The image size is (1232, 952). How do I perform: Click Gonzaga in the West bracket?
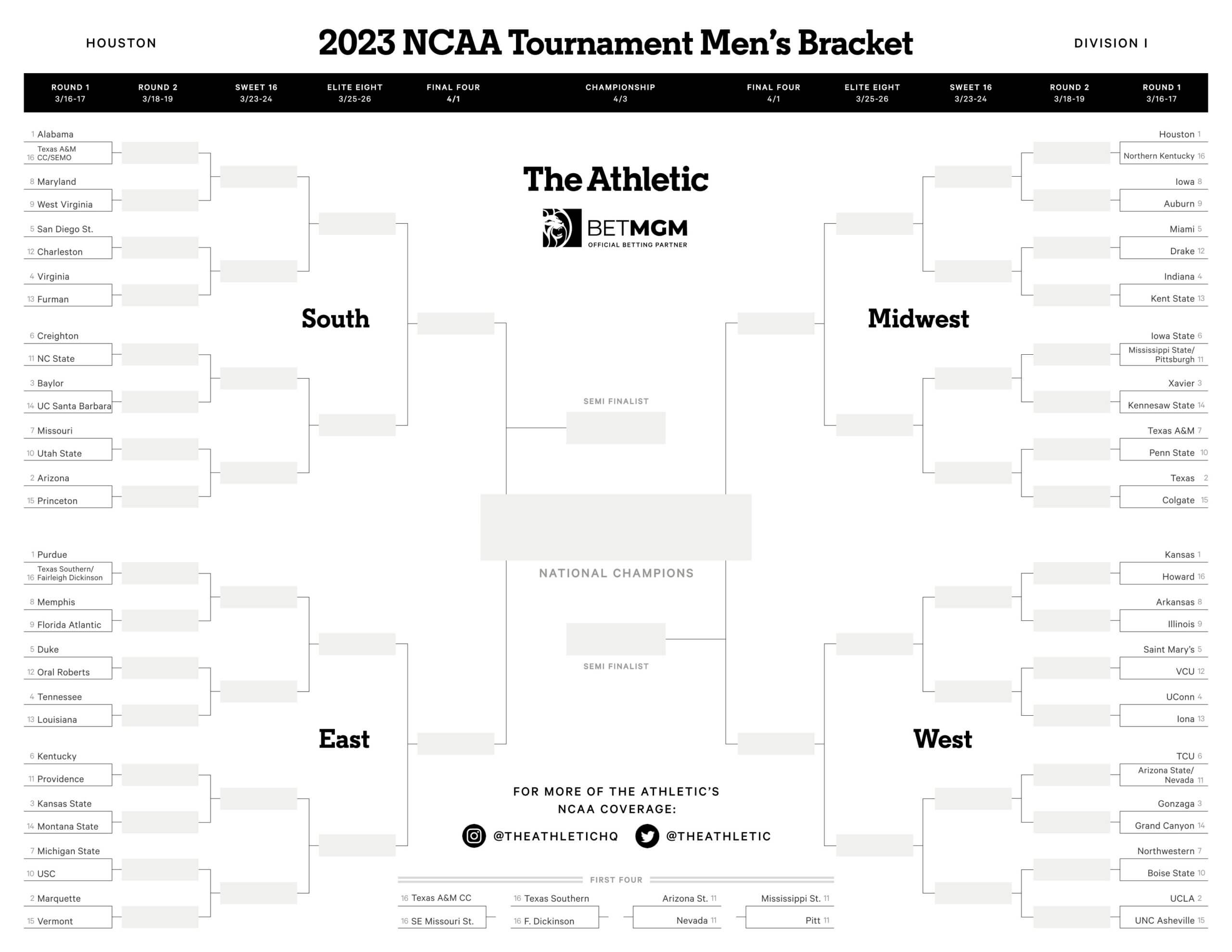tap(1176, 804)
